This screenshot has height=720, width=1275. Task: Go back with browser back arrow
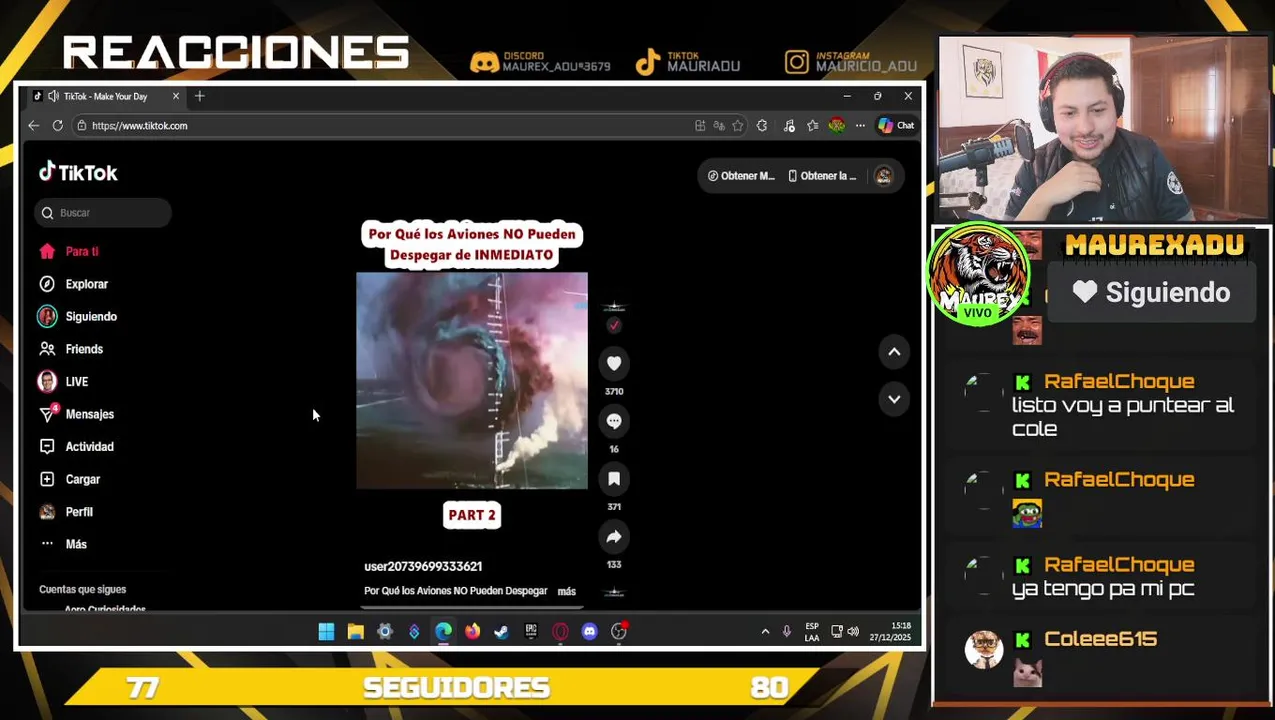tap(33, 126)
